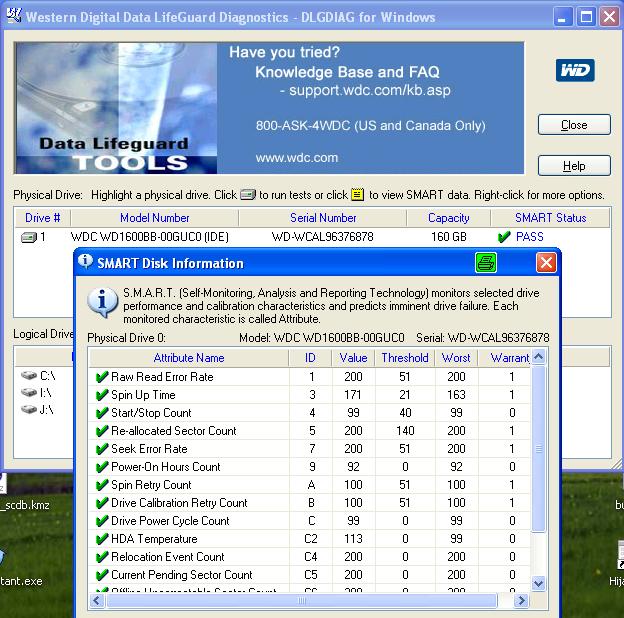The image size is (624, 618).
Task: Select drive 1 icon in physical drive list
Action: point(29,238)
